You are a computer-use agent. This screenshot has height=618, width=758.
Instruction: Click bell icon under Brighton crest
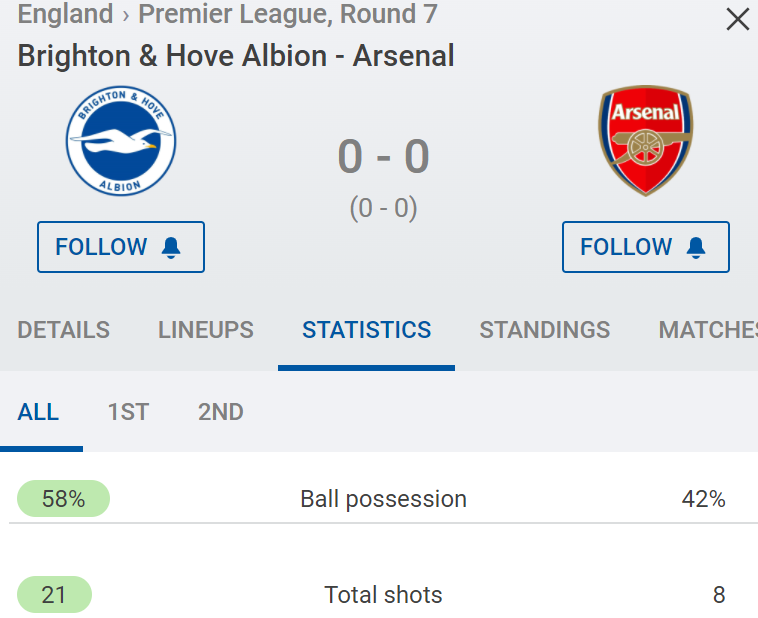coord(171,247)
